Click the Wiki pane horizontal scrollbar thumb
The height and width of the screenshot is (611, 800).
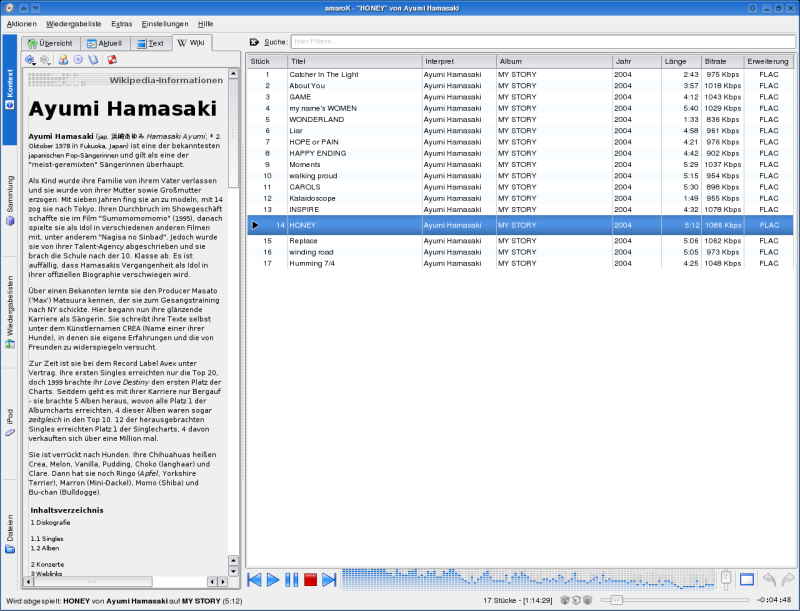click(x=93, y=581)
